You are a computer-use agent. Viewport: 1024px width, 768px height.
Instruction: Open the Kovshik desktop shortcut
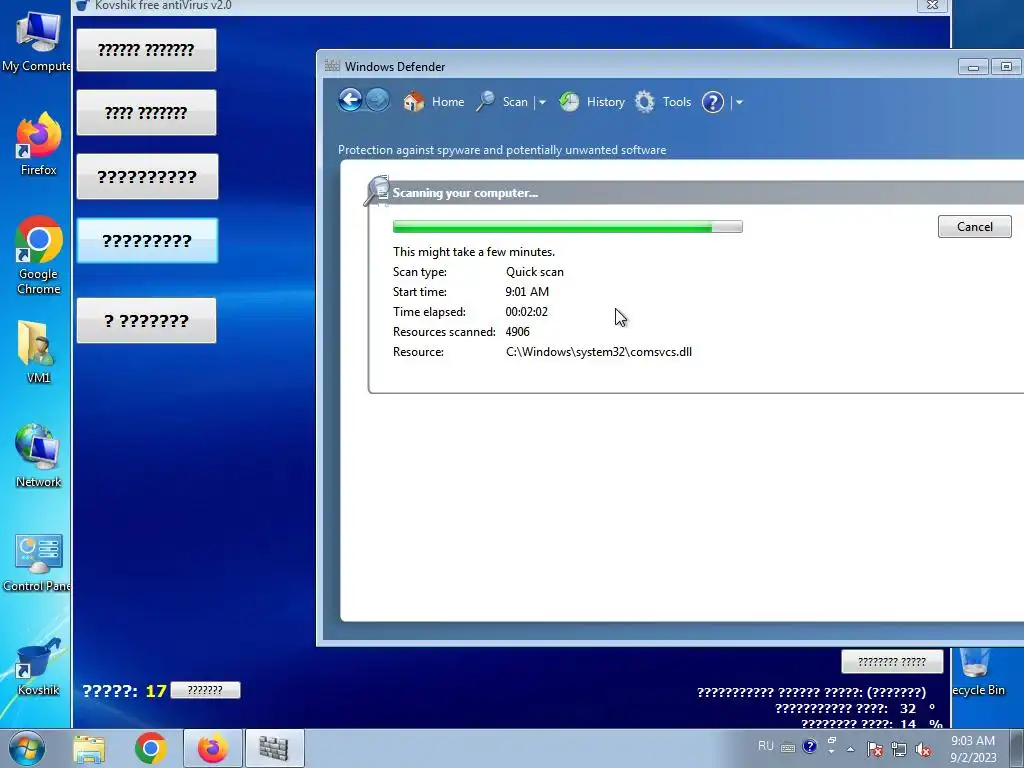pos(38,667)
